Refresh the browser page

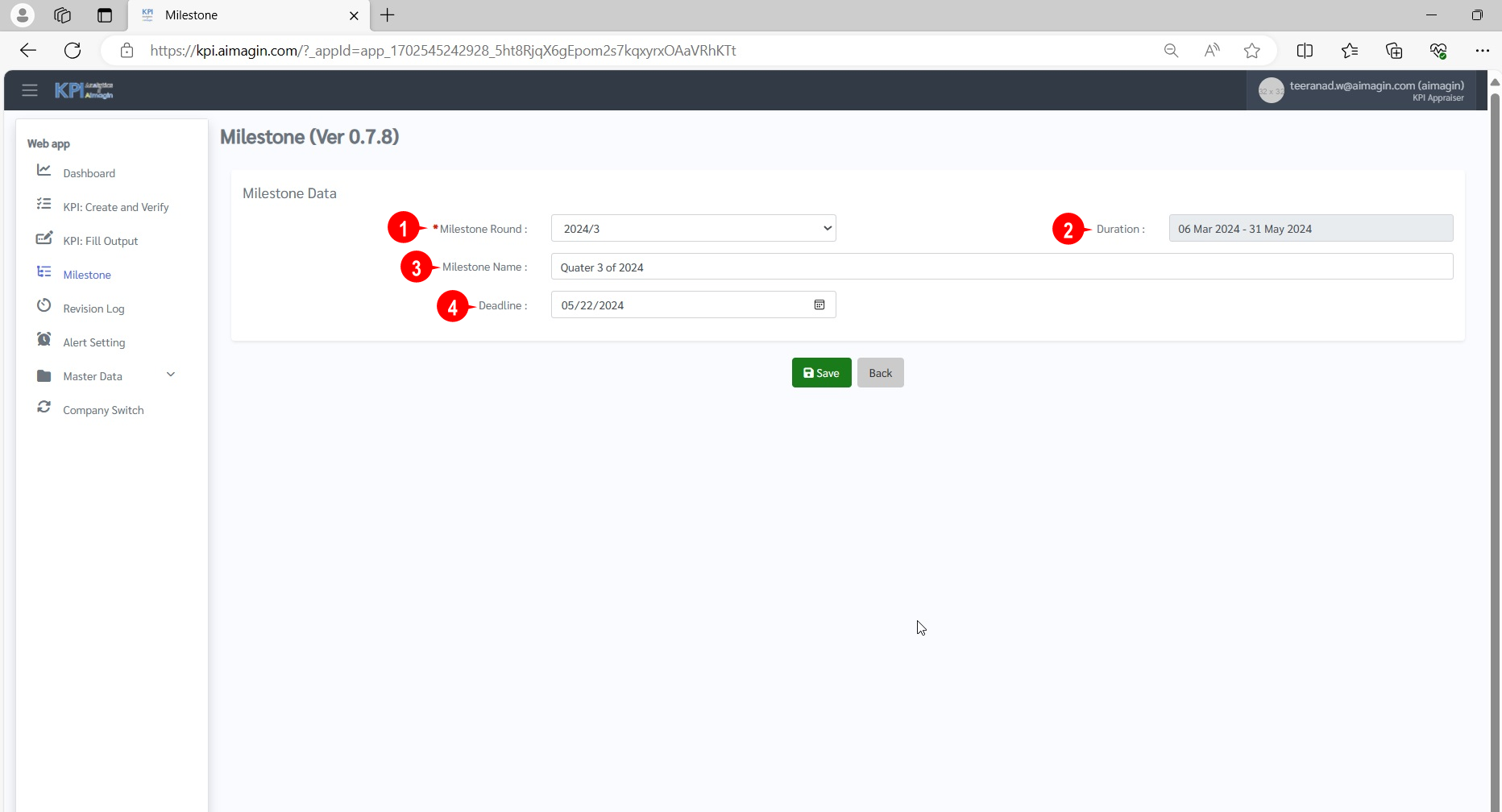pyautogui.click(x=73, y=51)
